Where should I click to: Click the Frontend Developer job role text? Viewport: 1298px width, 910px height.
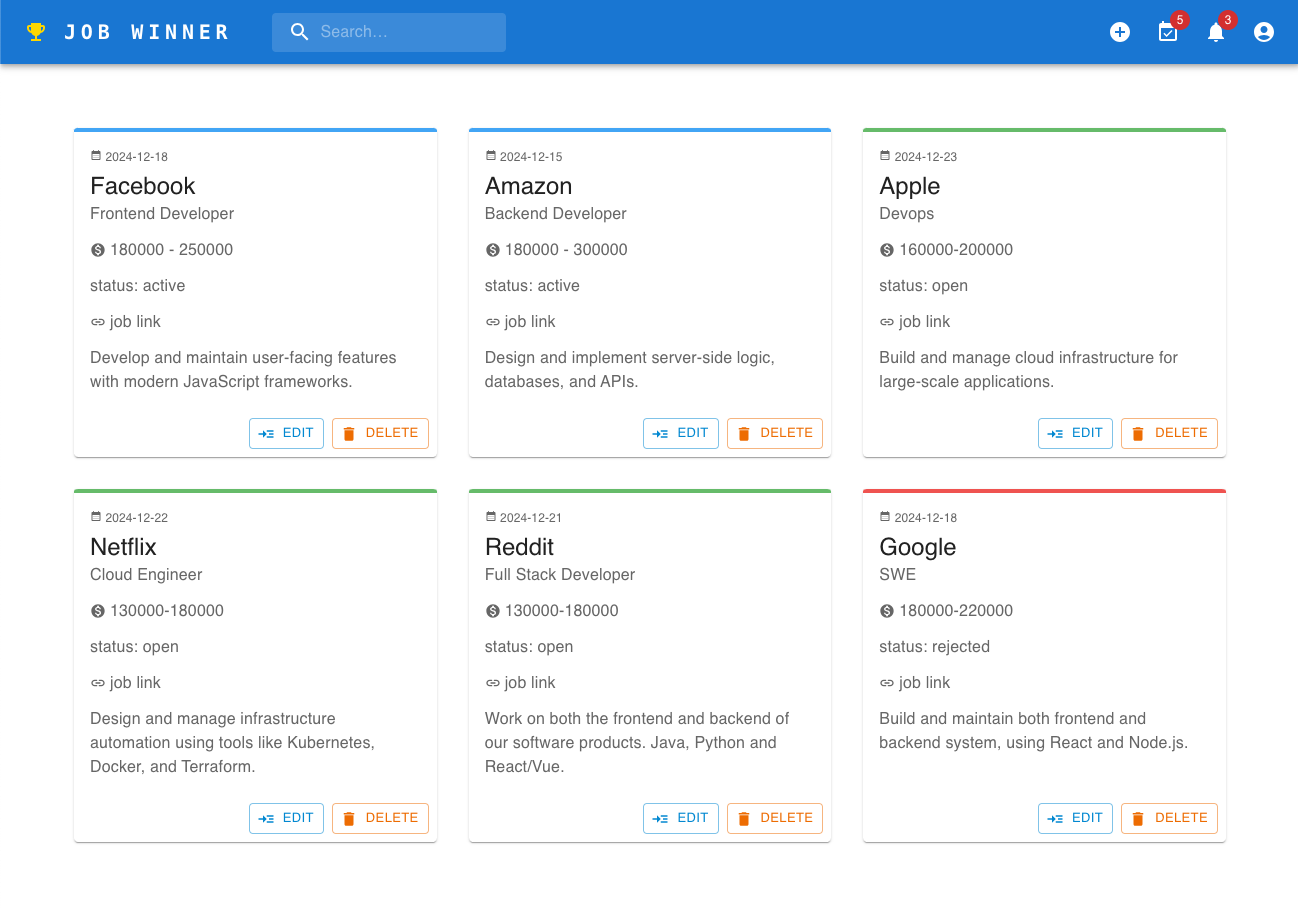point(162,214)
